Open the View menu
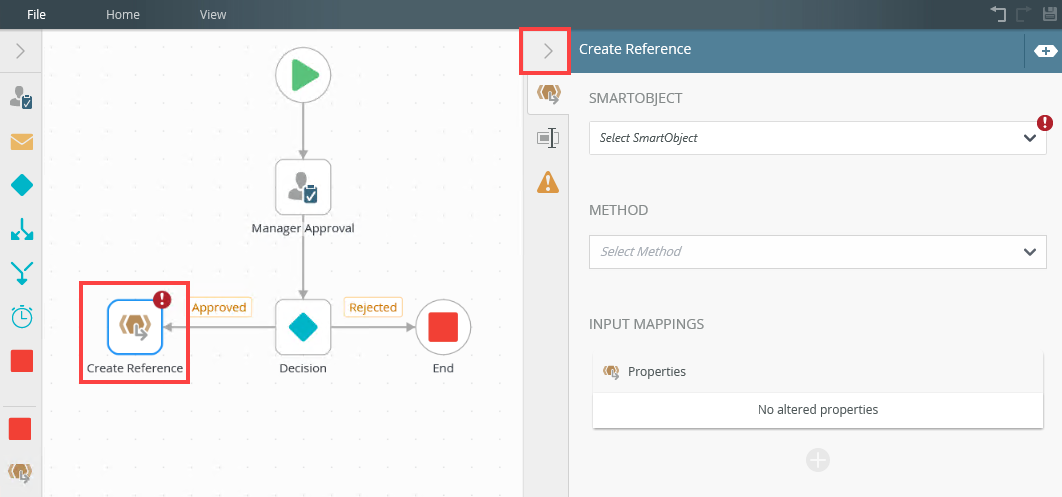The image size is (1062, 497). pos(213,15)
